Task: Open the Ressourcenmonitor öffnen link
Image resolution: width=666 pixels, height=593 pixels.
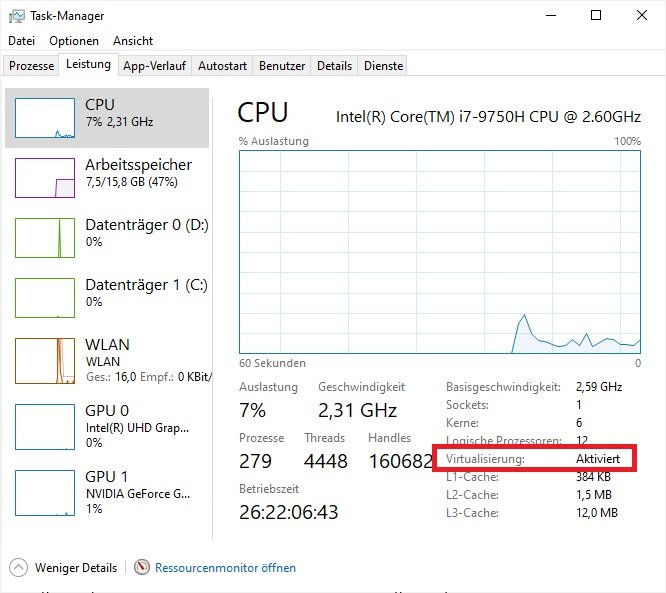Action: tap(225, 568)
